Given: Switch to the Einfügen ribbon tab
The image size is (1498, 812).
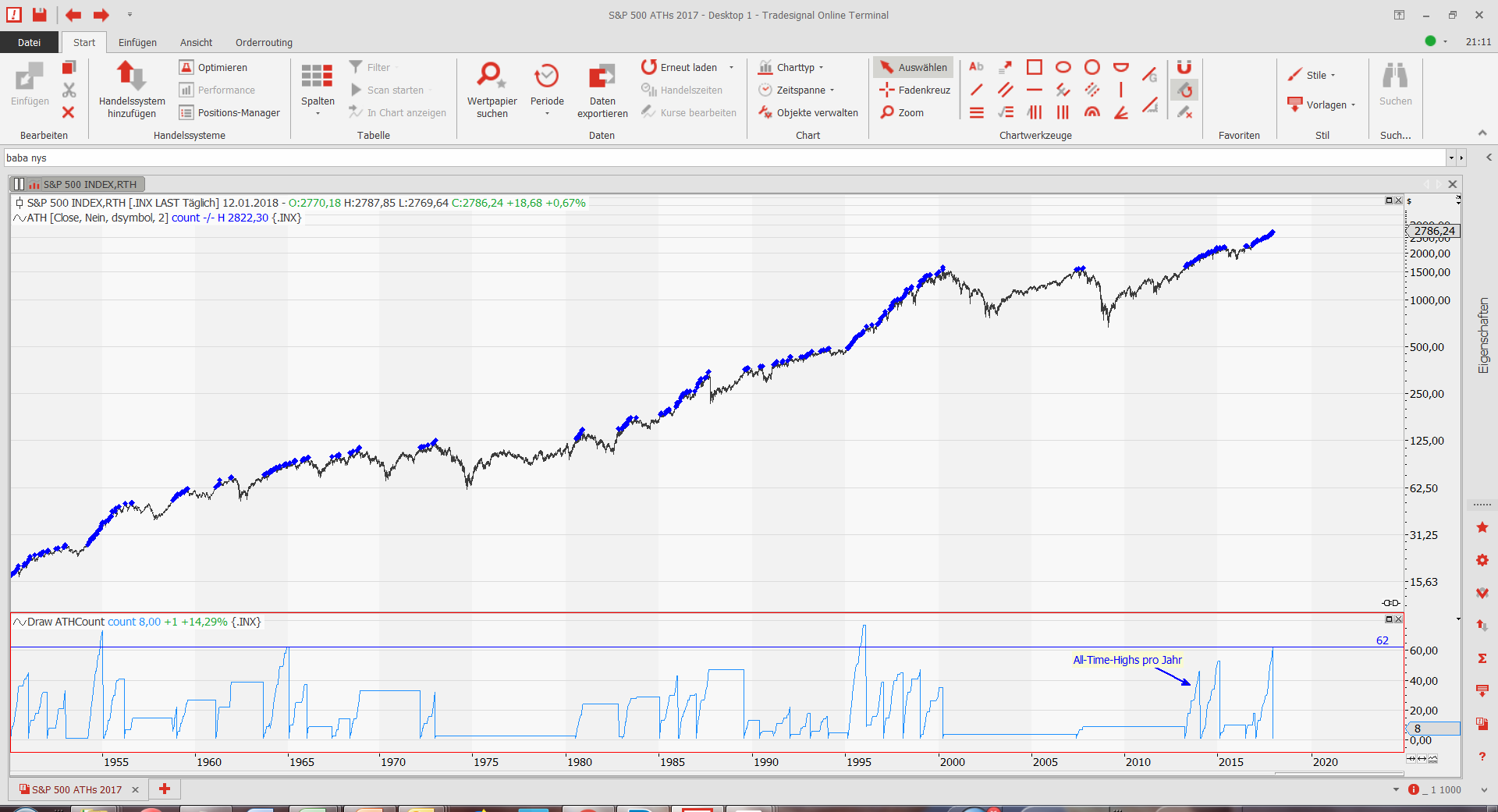Looking at the screenshot, I should click(137, 43).
